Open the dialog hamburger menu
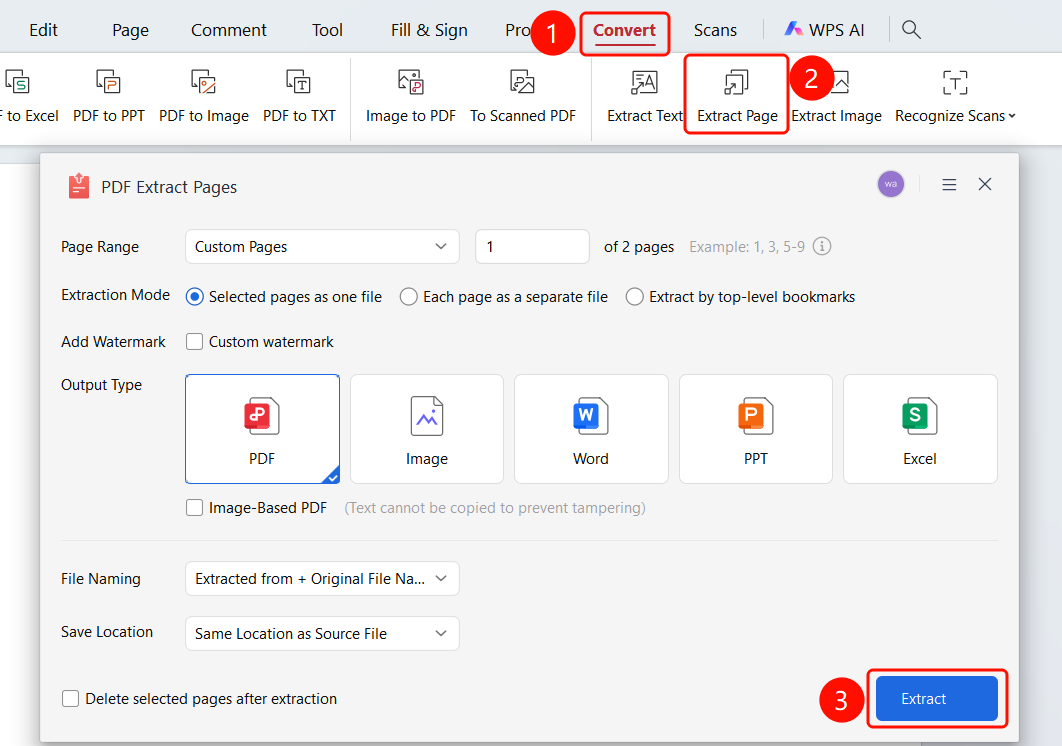Screen dimensions: 1062x746 pyautogui.click(x=949, y=184)
